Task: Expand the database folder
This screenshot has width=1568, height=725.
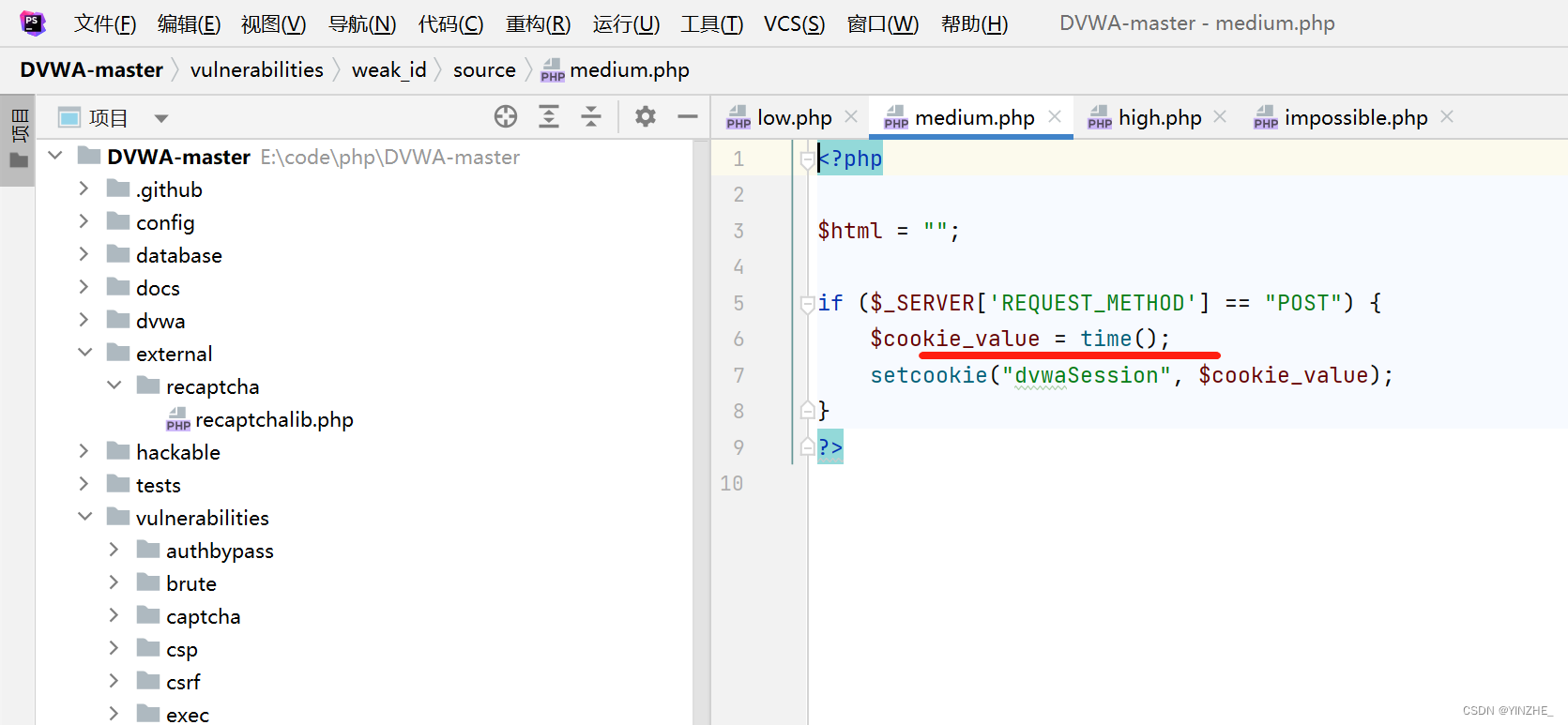Action: pos(84,254)
